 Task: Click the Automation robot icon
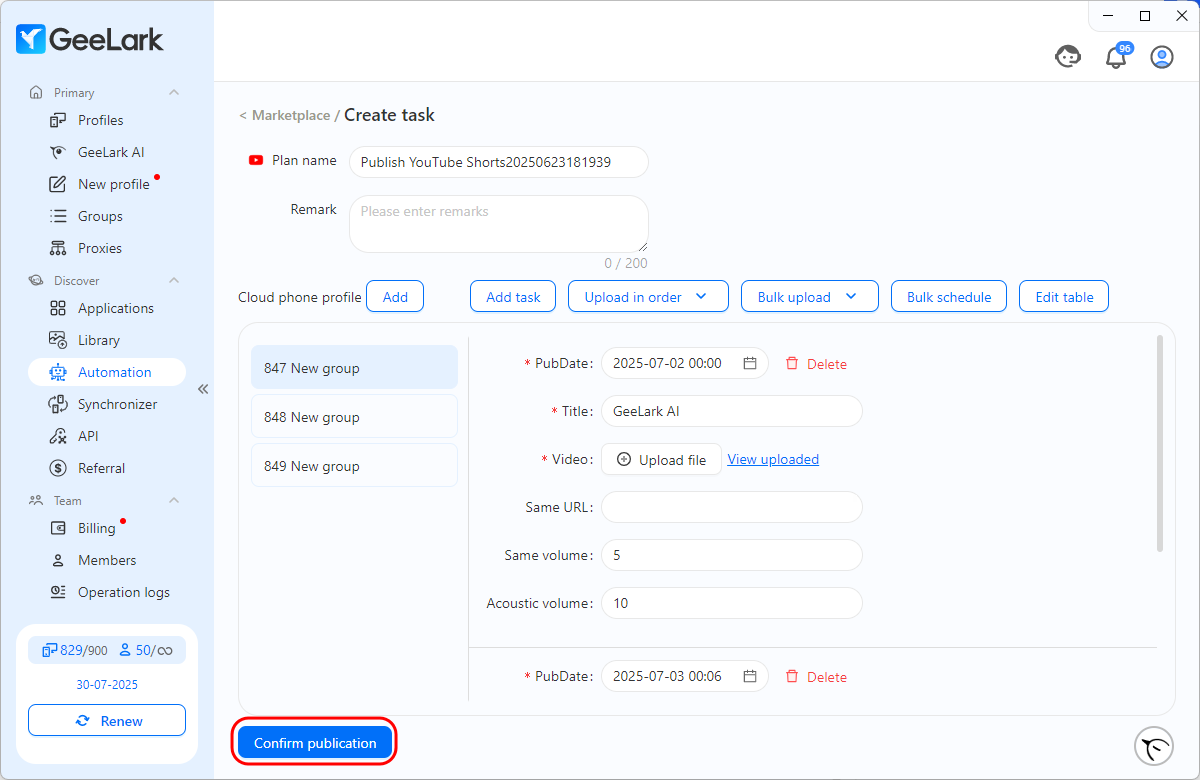click(x=58, y=372)
